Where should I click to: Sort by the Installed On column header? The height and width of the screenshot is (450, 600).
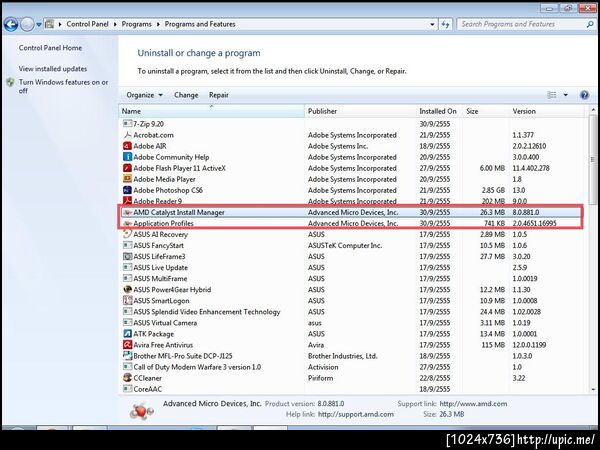pos(439,111)
